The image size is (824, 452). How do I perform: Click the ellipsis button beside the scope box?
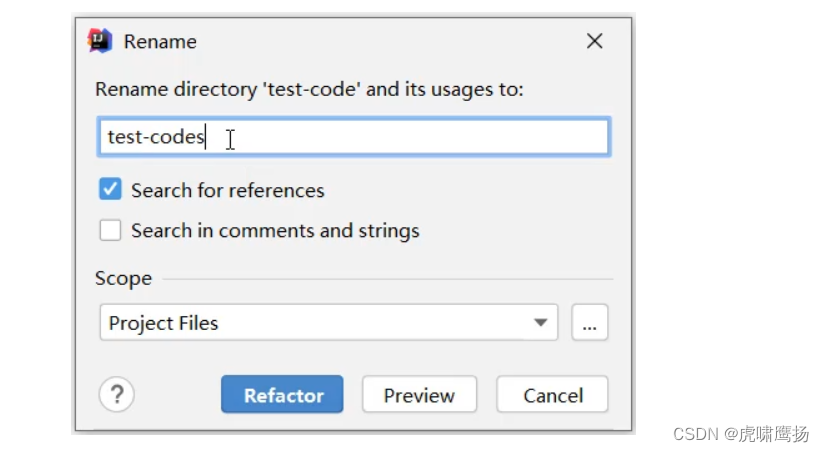590,323
